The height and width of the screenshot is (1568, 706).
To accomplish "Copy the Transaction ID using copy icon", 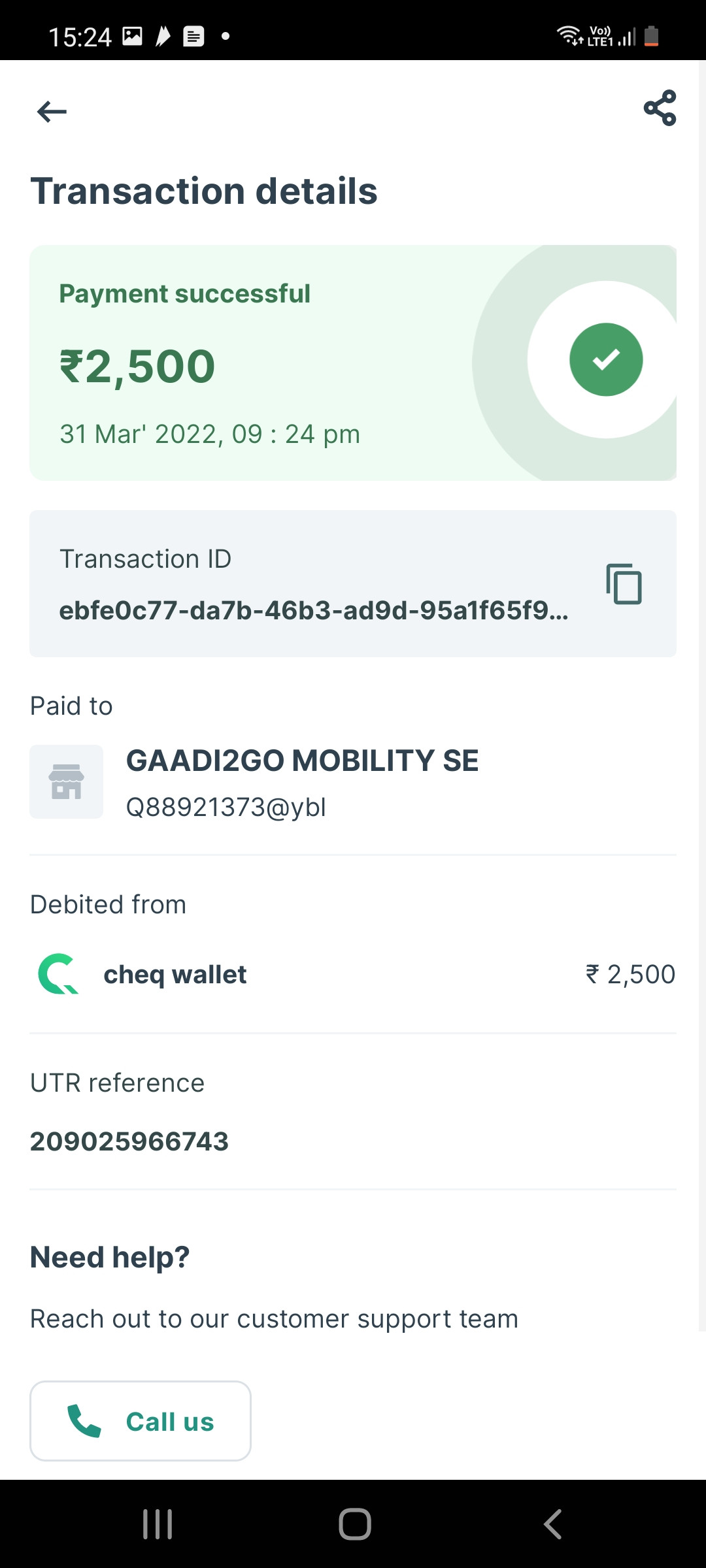I will click(x=624, y=583).
